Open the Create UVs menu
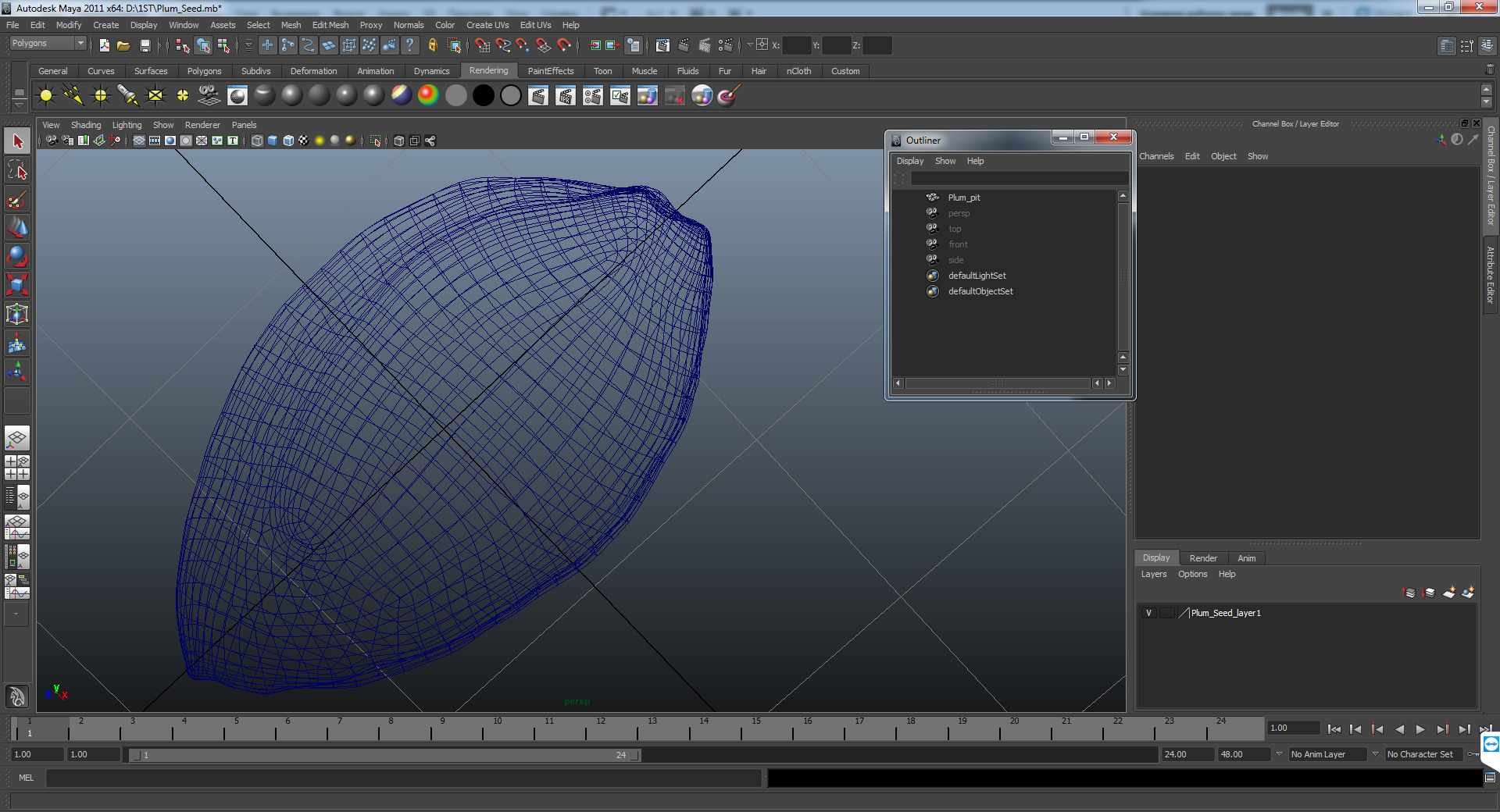Screen dimensions: 1500x812 pyautogui.click(x=487, y=25)
